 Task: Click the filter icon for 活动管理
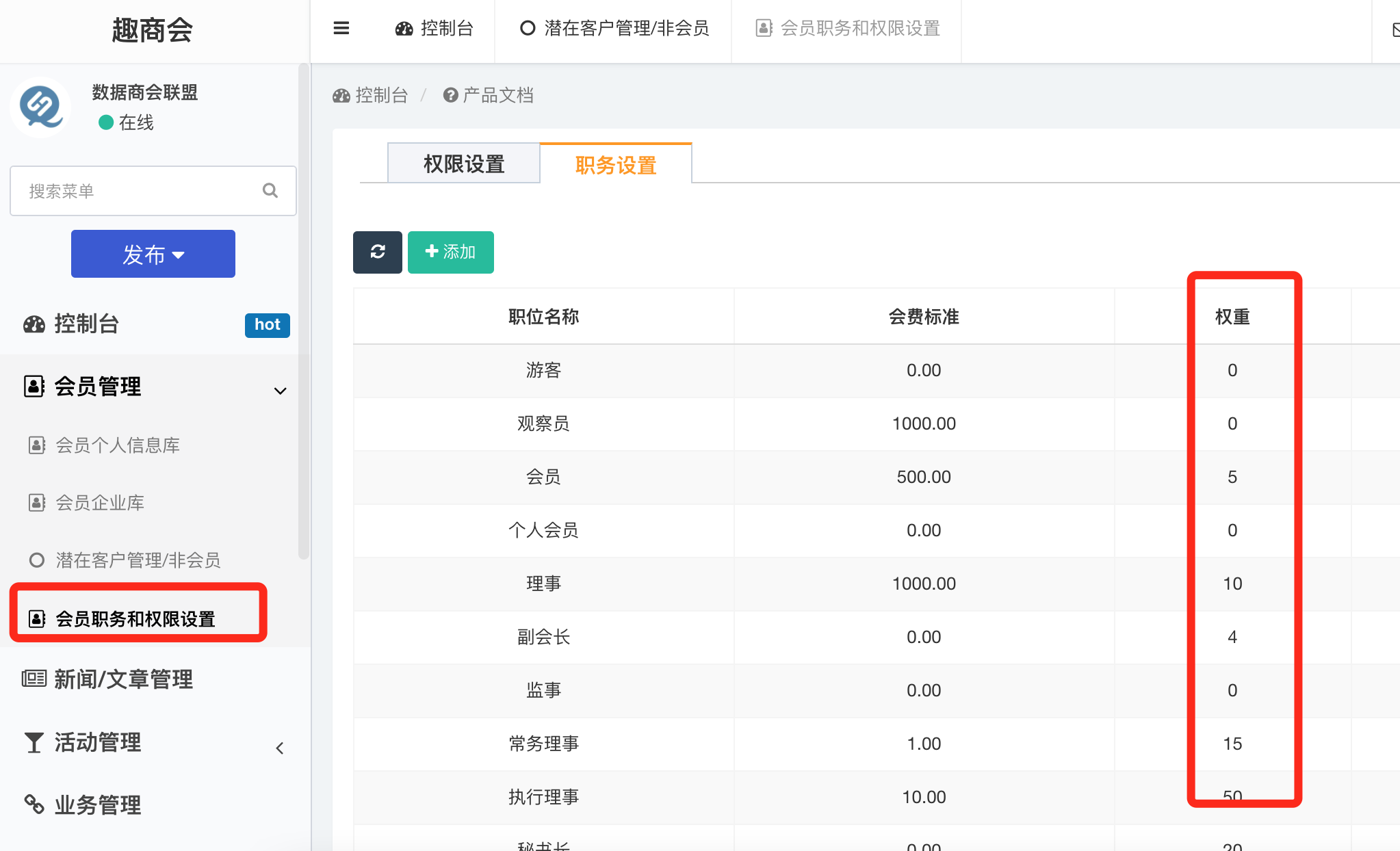click(34, 742)
